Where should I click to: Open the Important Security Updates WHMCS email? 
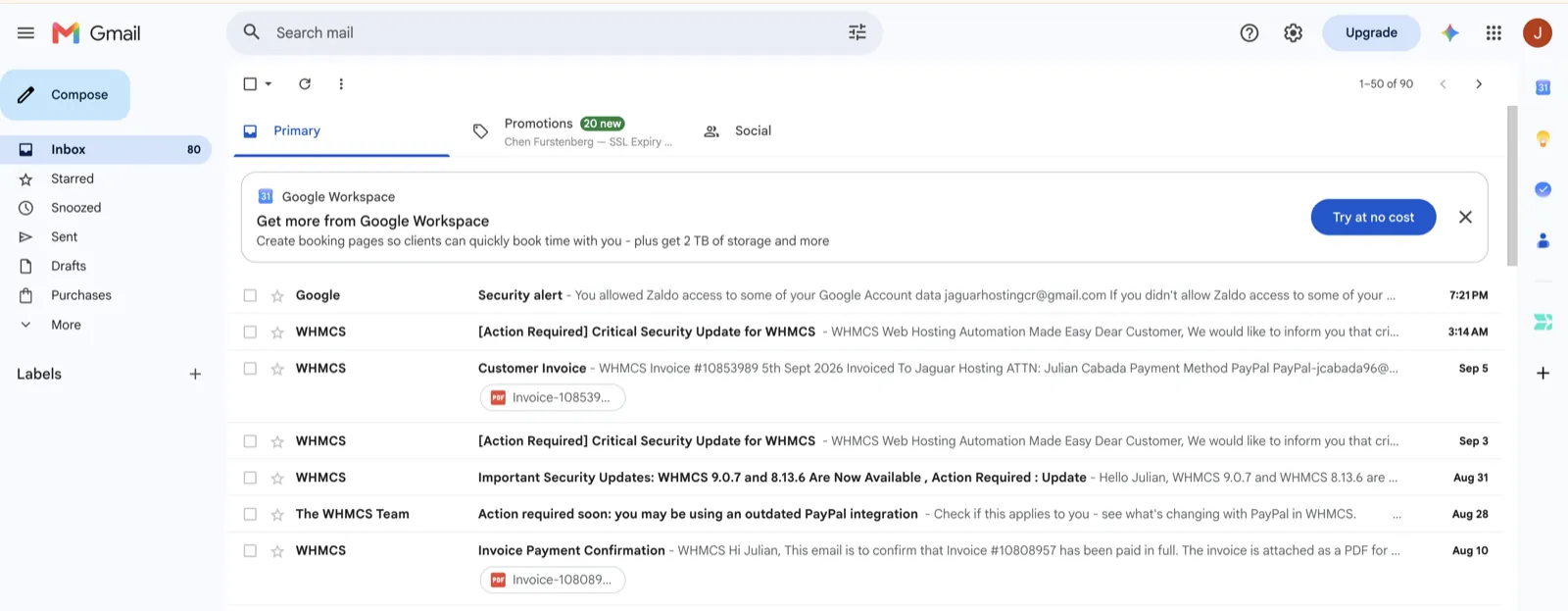[865, 478]
